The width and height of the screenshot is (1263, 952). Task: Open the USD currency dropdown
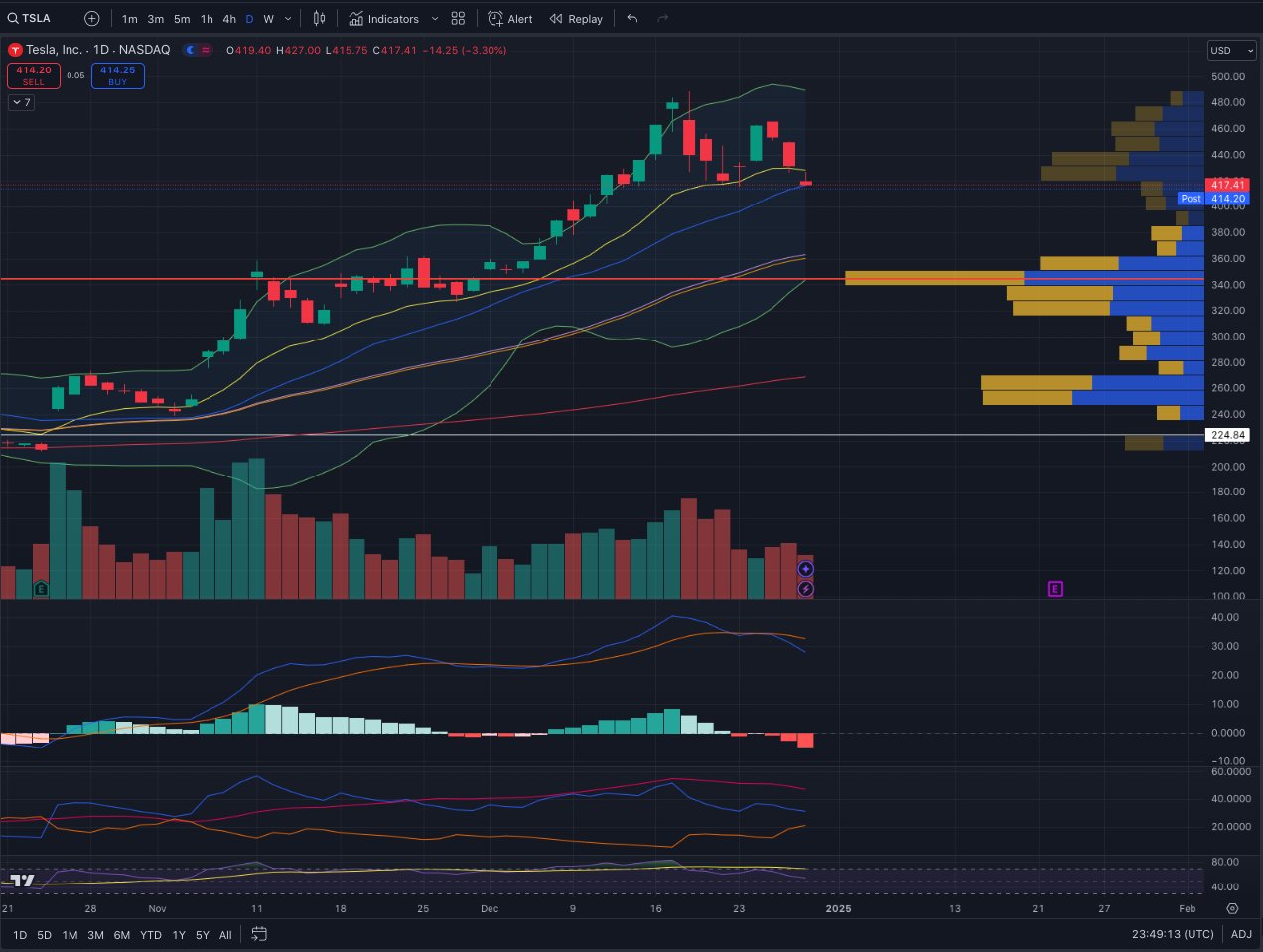click(1232, 50)
